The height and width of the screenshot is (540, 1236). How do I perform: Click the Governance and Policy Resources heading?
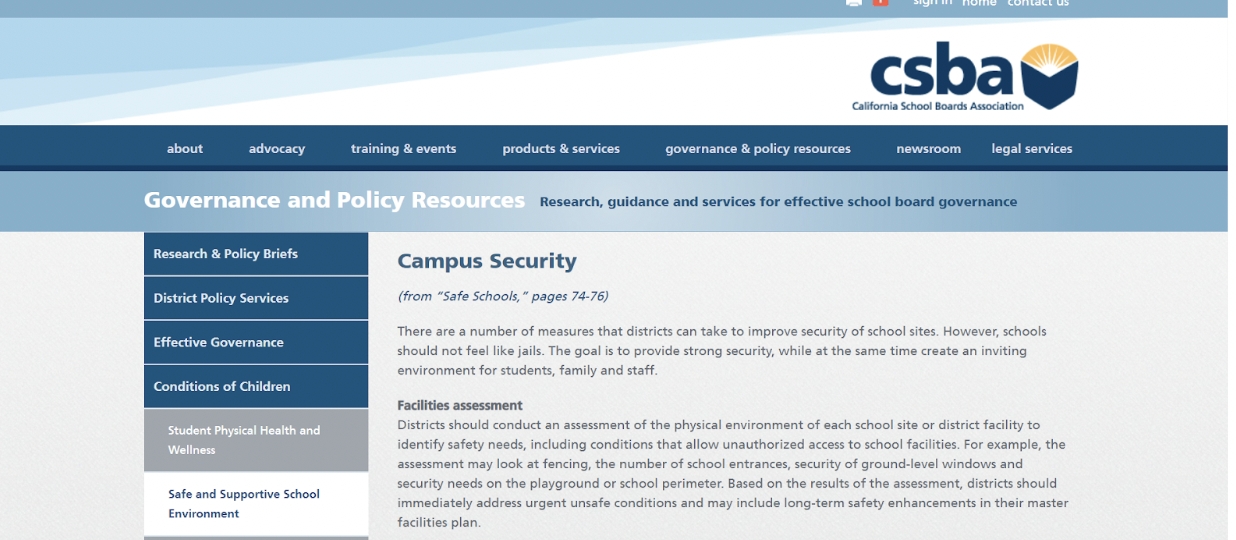click(x=334, y=200)
